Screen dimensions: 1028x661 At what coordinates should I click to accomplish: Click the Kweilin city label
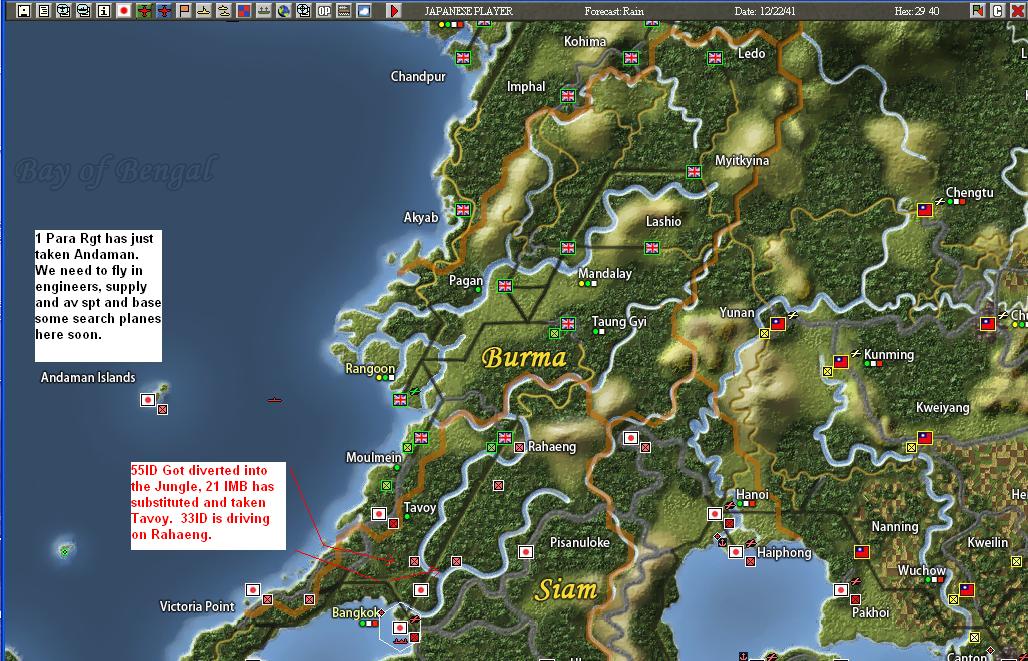tap(987, 542)
